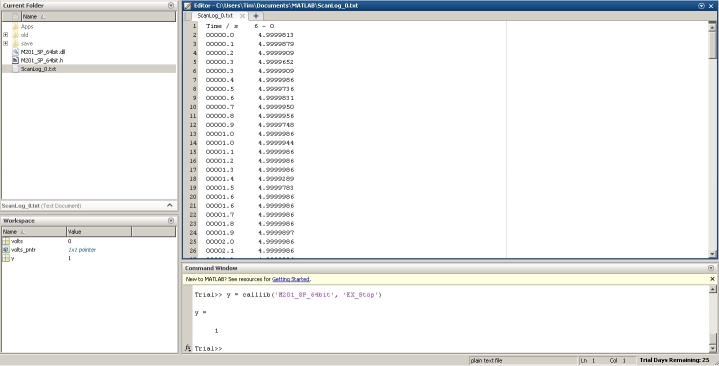Click line number 10 in the editor
719x366 pixels.
tap(193, 107)
